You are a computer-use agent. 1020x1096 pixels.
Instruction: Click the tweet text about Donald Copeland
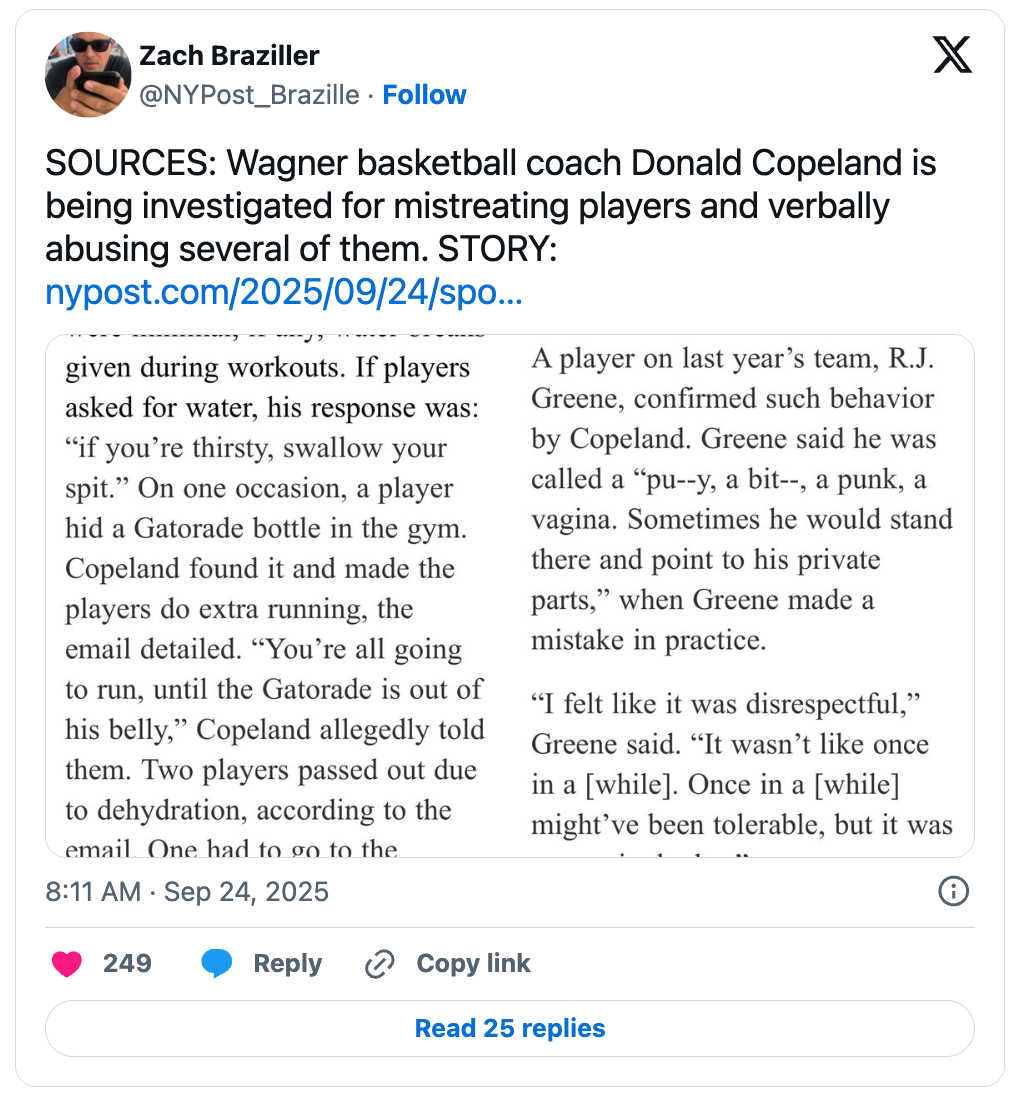coord(490,206)
